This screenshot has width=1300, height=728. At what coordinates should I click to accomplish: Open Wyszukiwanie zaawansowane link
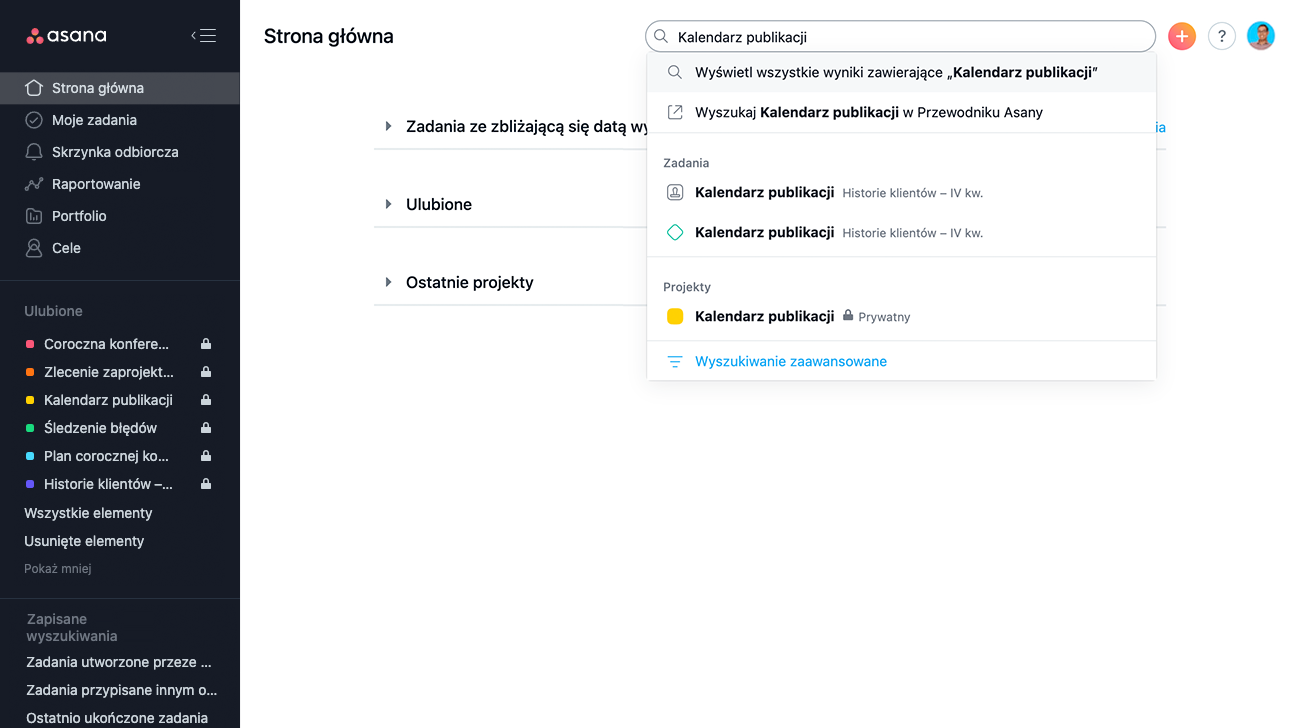pyautogui.click(x=790, y=361)
